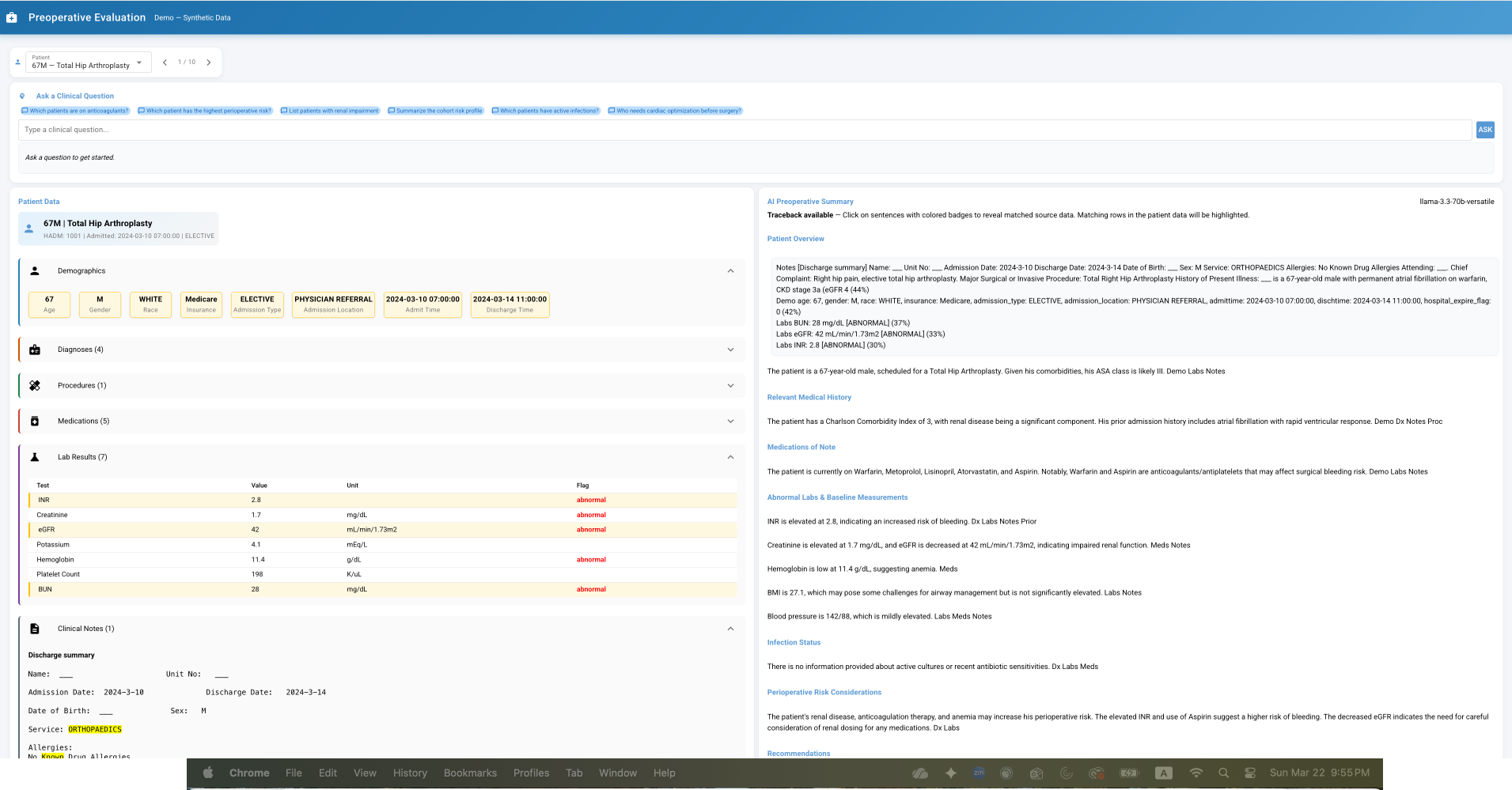
Task: Select the Hemoglobin lab row
Action: click(383, 560)
